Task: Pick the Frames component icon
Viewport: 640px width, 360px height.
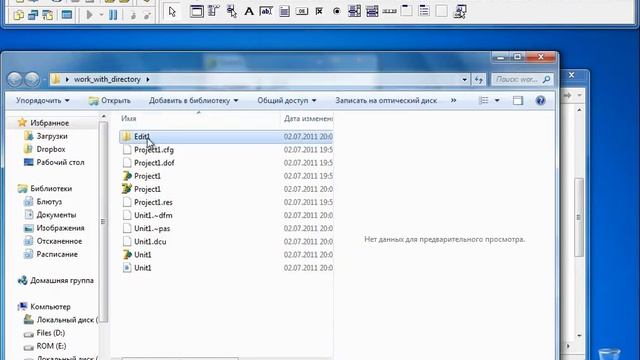Action: coord(196,11)
